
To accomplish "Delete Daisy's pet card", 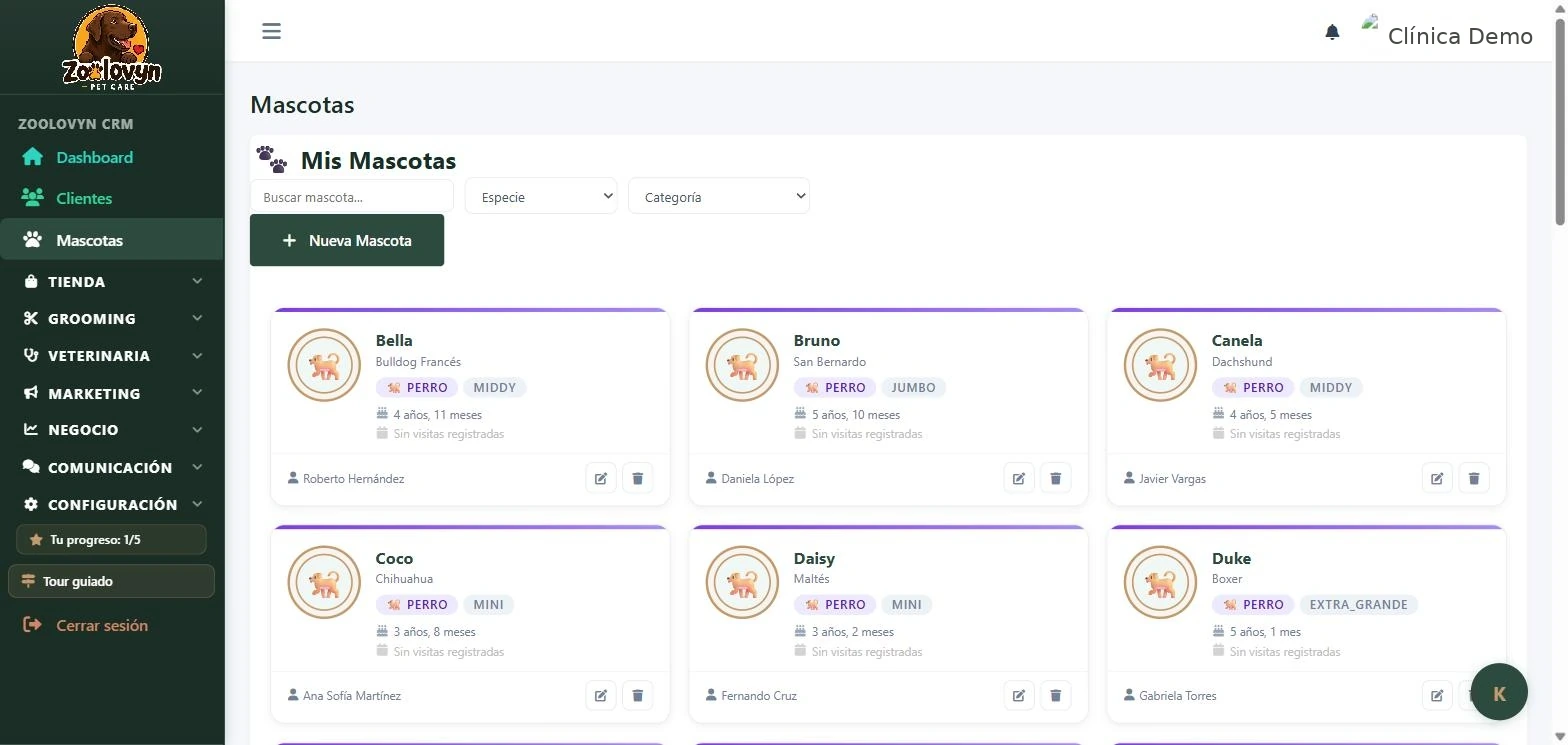I will pyautogui.click(x=1056, y=695).
